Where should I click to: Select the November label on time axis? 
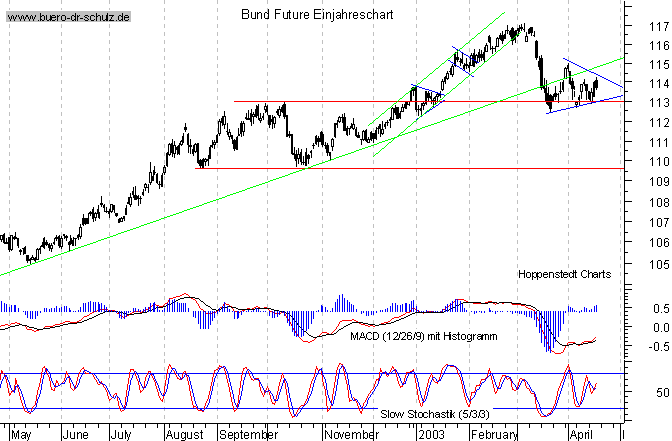(351, 435)
